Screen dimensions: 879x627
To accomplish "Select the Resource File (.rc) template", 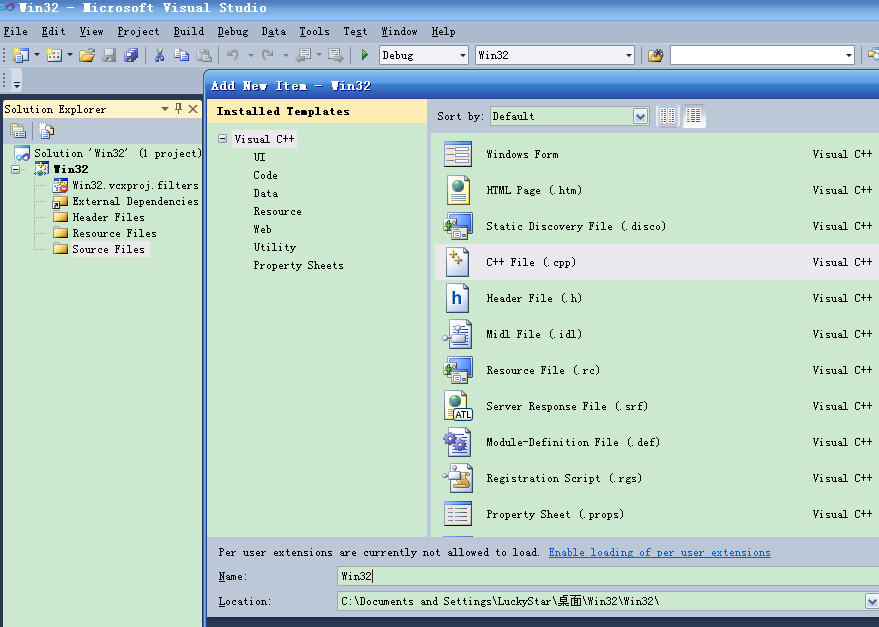I will [657, 370].
